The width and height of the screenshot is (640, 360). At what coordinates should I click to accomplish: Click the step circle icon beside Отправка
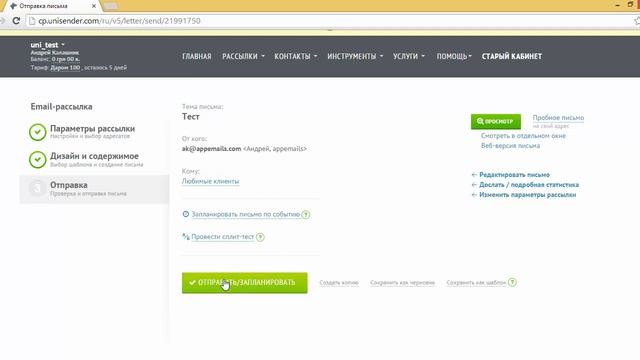37,188
